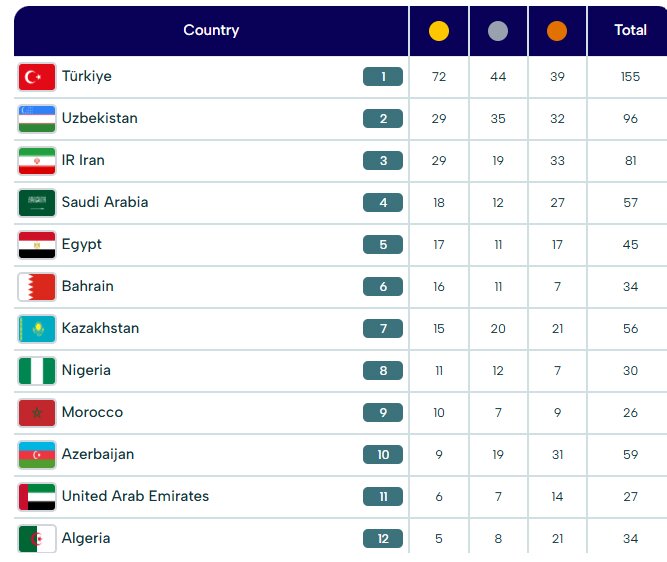Open the United Arab Emirates country link
Screen dimensions: 667x562
[x=135, y=496]
